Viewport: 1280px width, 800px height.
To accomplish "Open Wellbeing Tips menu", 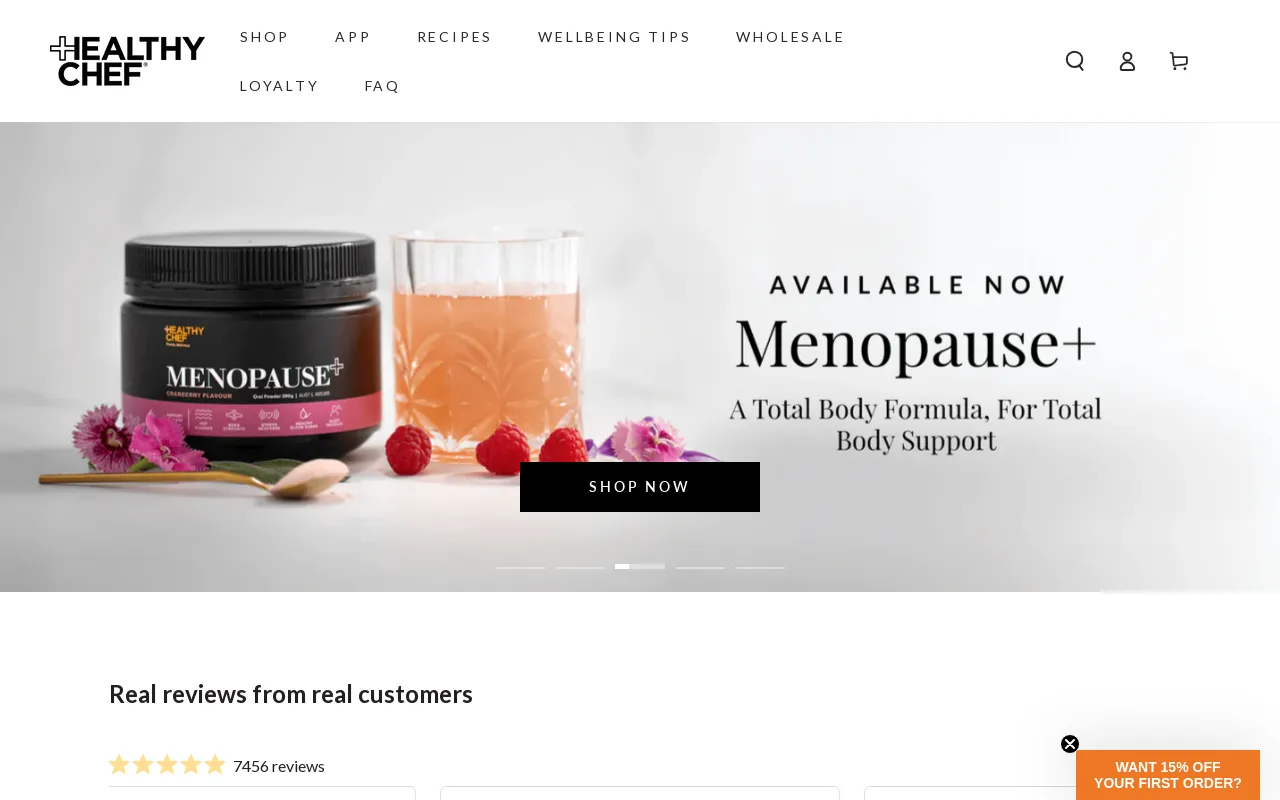I will [614, 37].
